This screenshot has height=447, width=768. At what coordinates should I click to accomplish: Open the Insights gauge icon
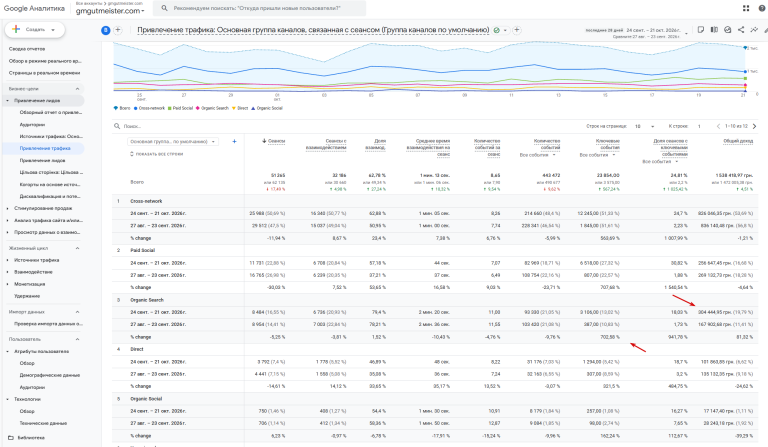pos(727,30)
